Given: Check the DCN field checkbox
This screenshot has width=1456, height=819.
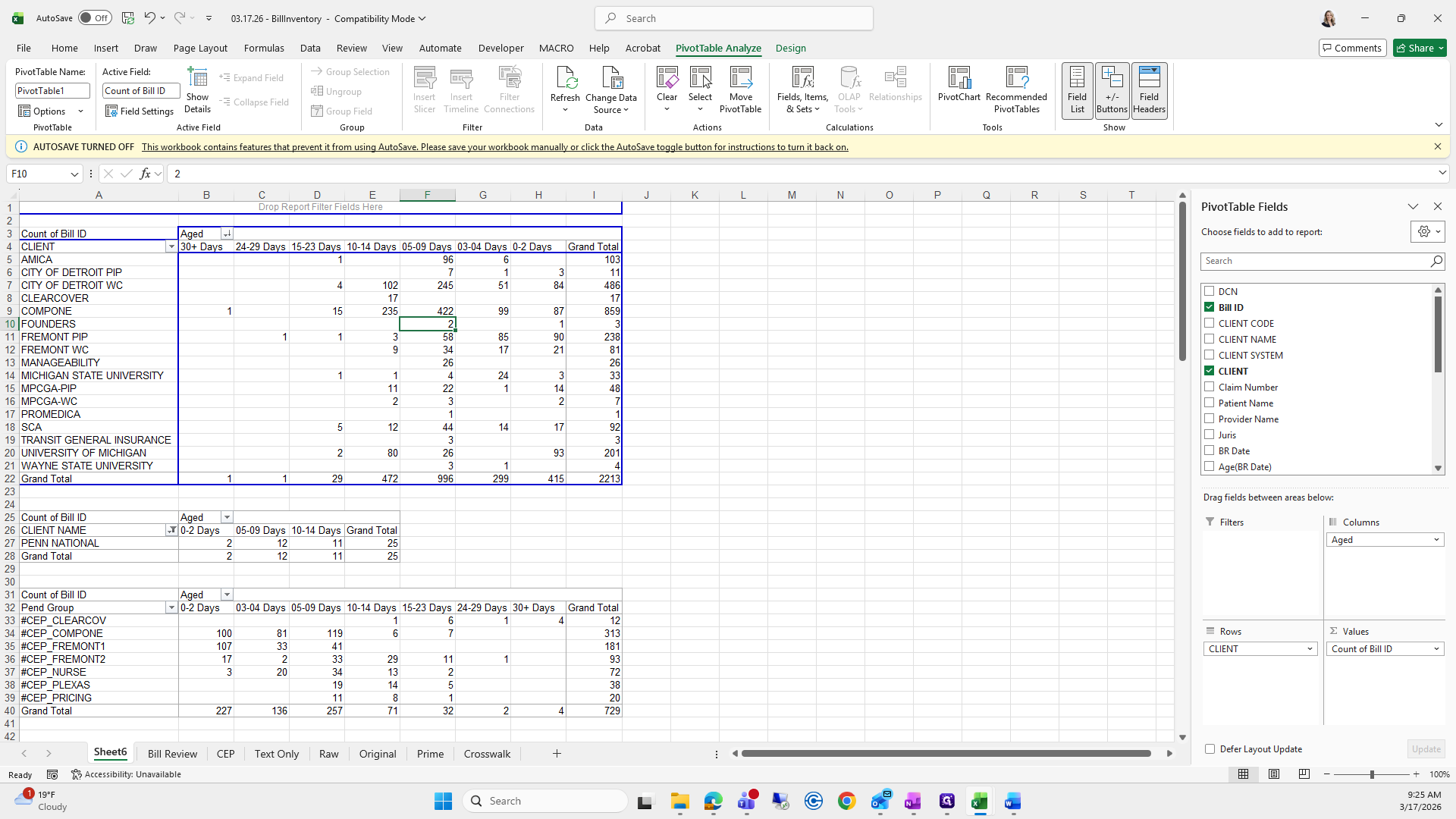Looking at the screenshot, I should [1210, 291].
